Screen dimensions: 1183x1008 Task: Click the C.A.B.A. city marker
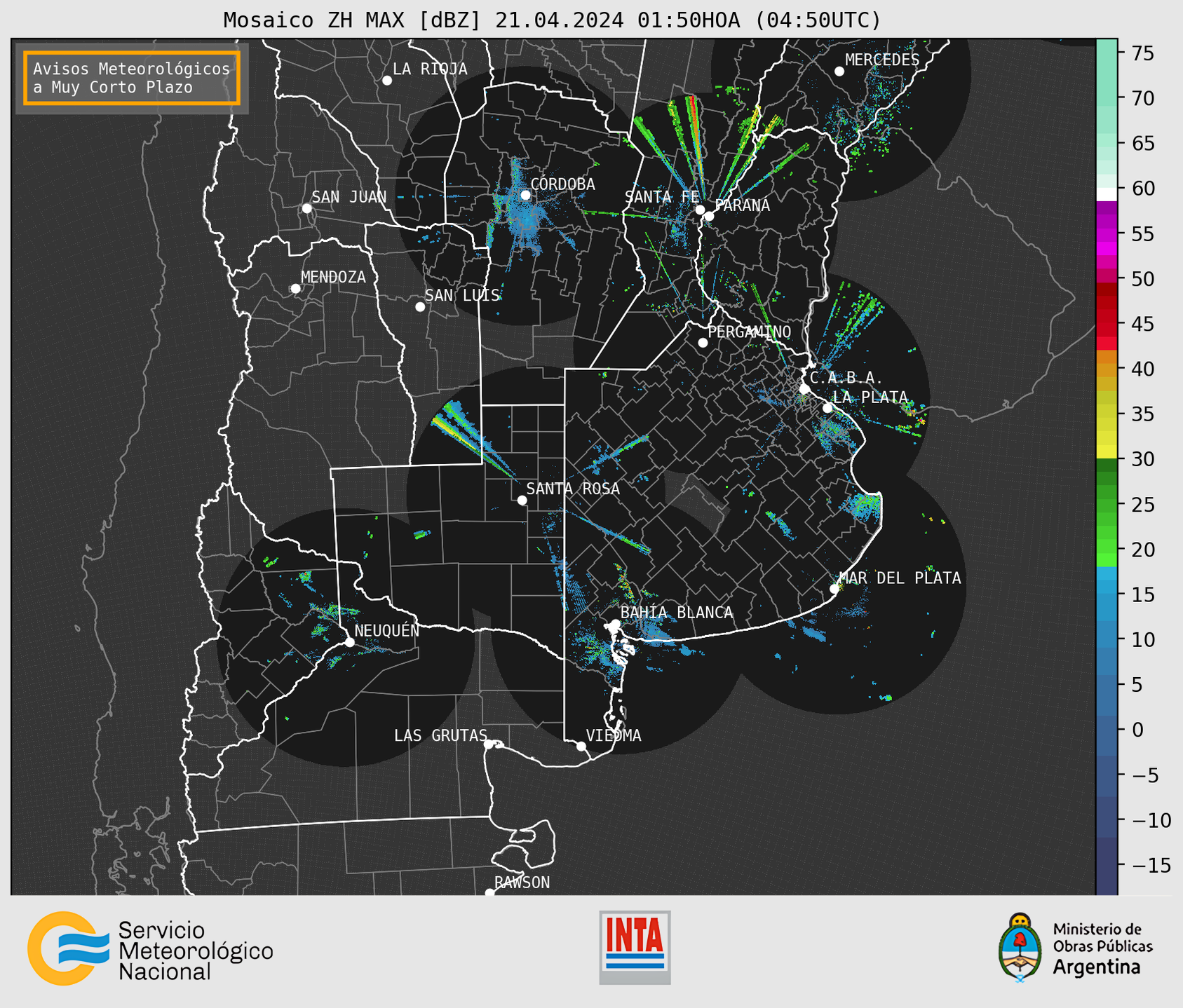805,389
